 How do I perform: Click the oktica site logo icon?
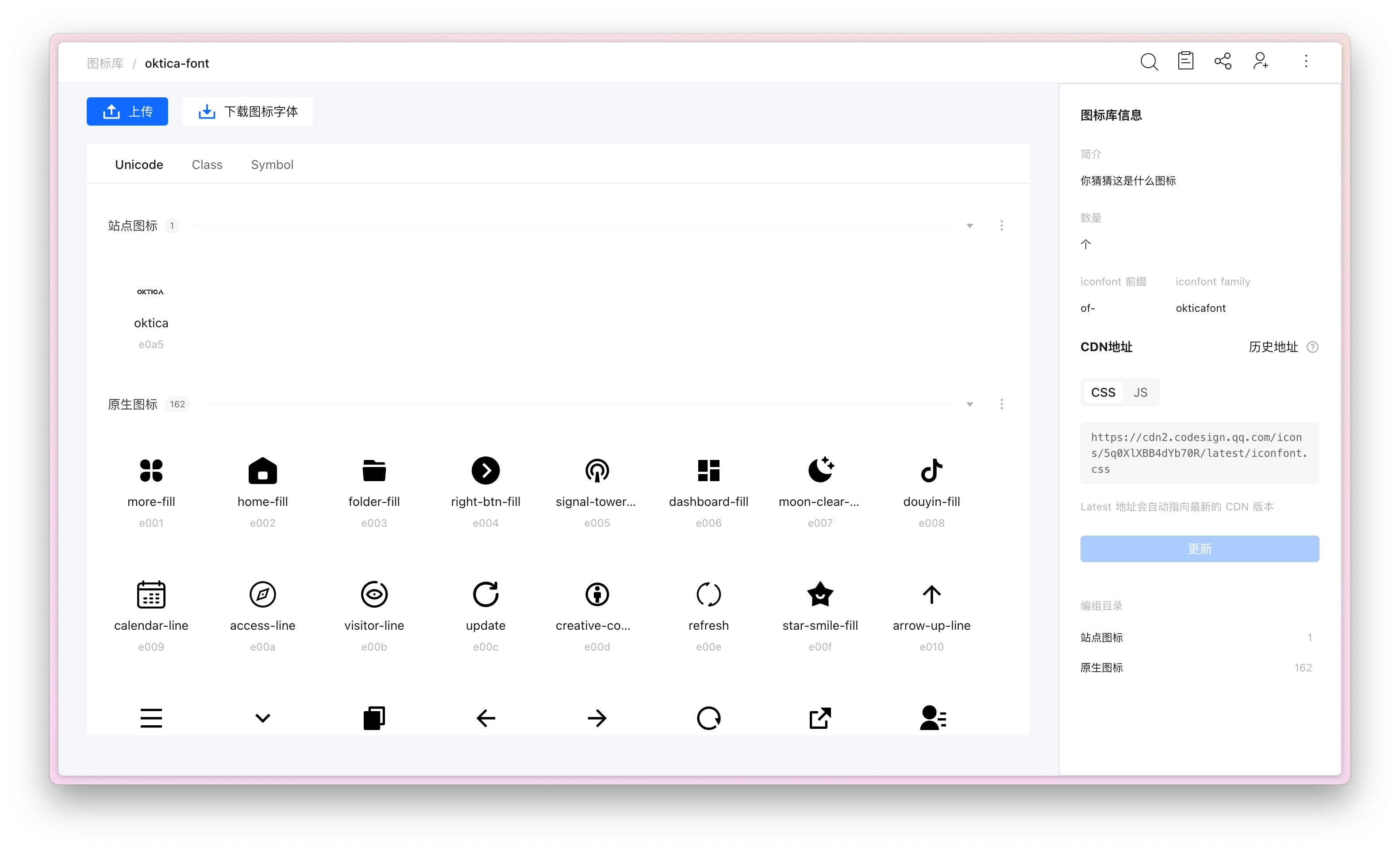(150, 292)
